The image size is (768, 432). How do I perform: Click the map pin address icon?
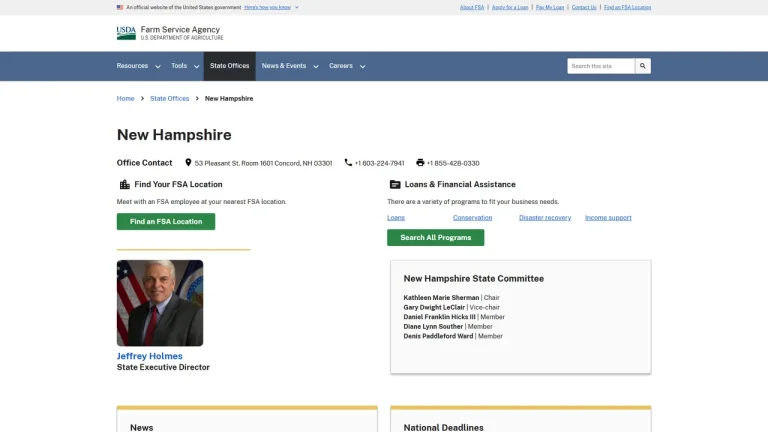click(x=188, y=163)
